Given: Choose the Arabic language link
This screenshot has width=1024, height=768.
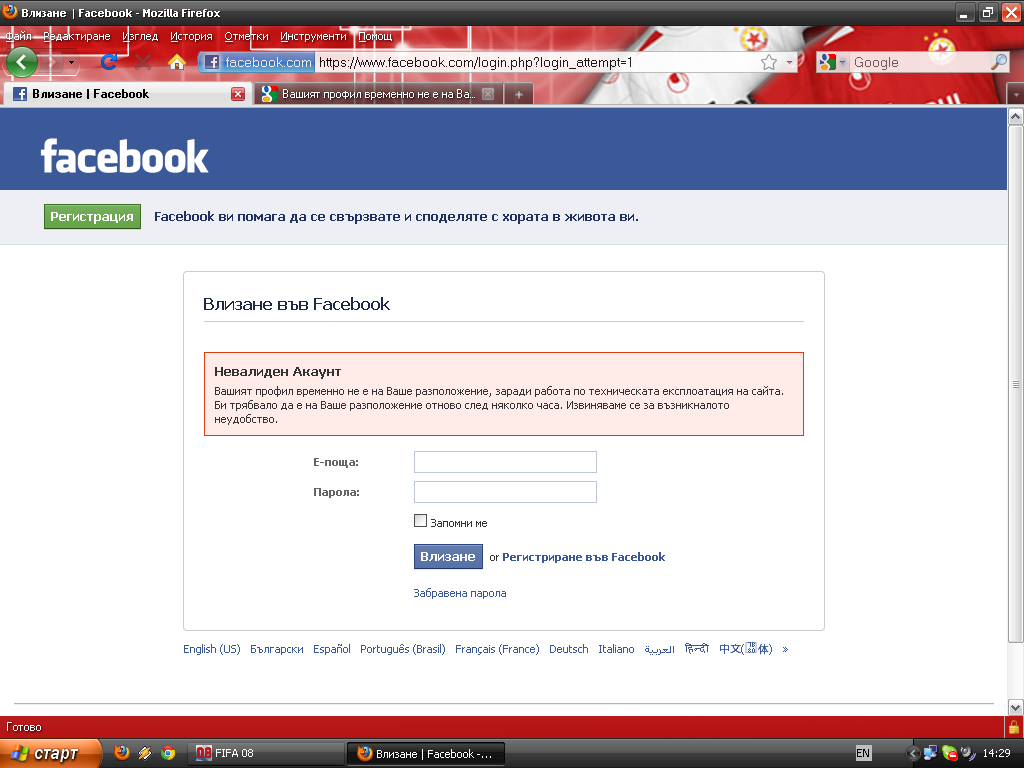Looking at the screenshot, I should (x=660, y=649).
